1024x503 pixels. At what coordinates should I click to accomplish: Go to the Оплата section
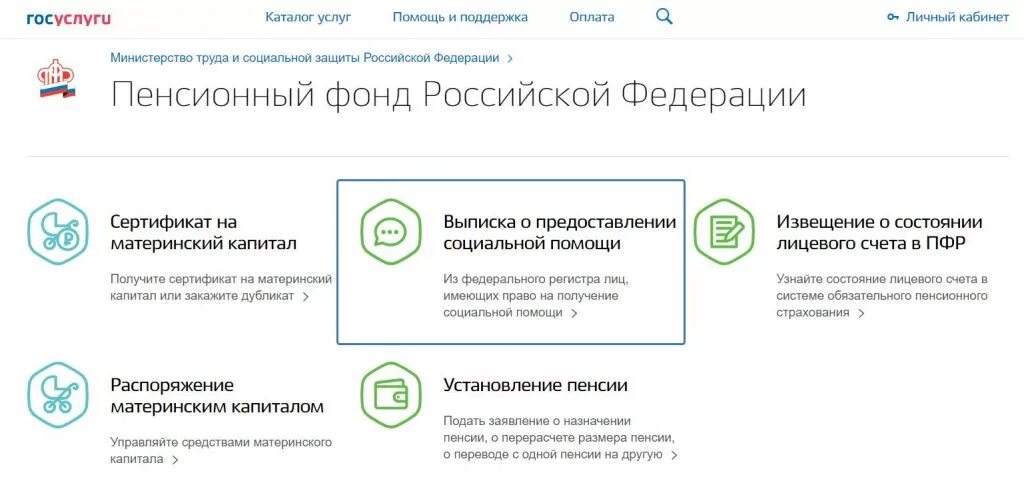point(592,18)
